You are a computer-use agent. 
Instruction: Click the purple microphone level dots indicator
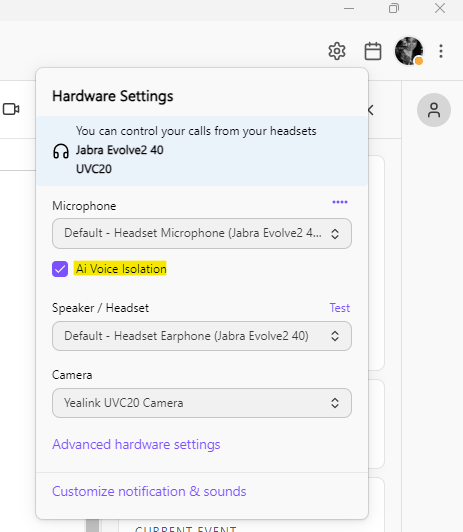340,202
